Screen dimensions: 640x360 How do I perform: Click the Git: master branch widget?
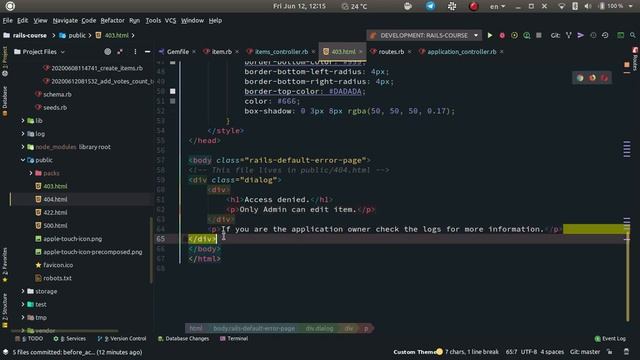pyautogui.click(x=584, y=352)
